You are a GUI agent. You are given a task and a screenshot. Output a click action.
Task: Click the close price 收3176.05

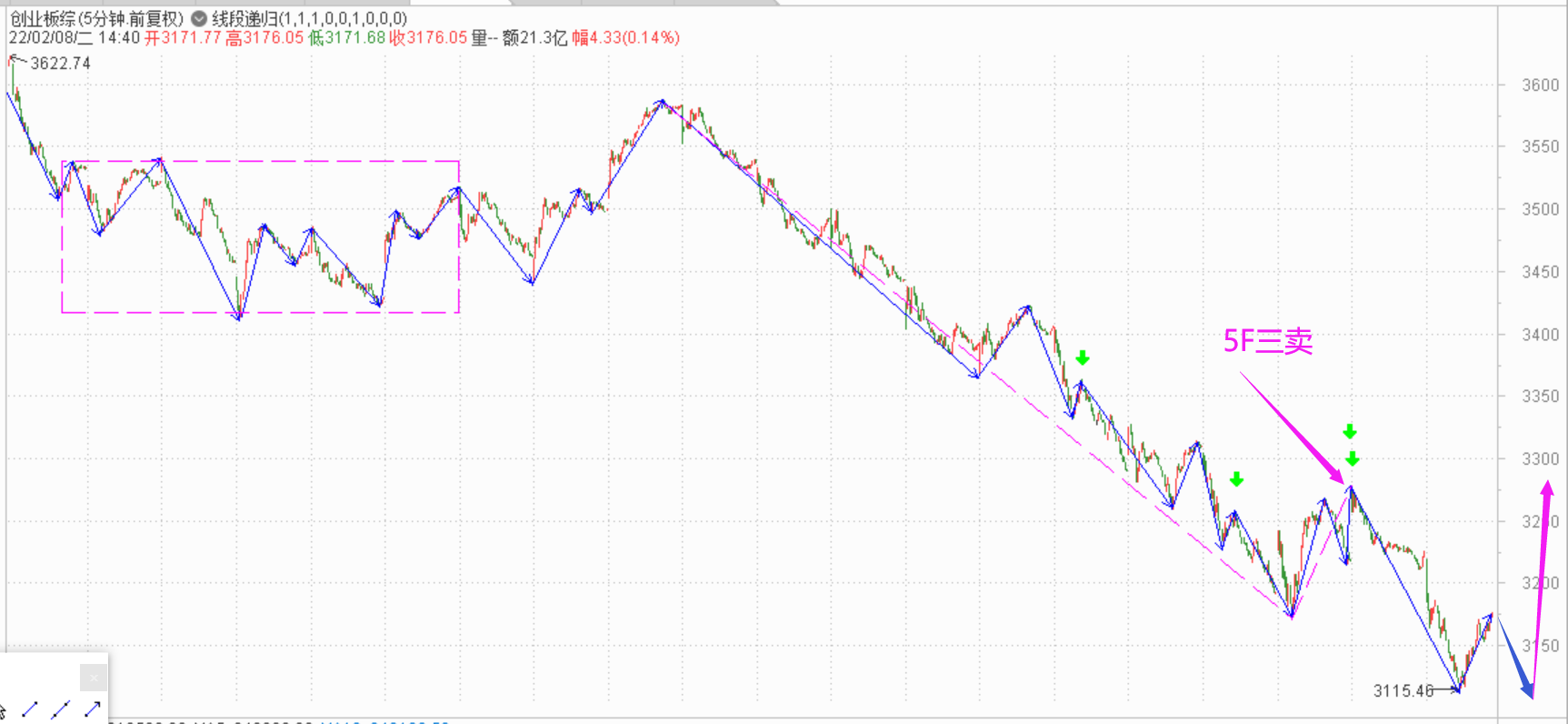pyautogui.click(x=428, y=37)
